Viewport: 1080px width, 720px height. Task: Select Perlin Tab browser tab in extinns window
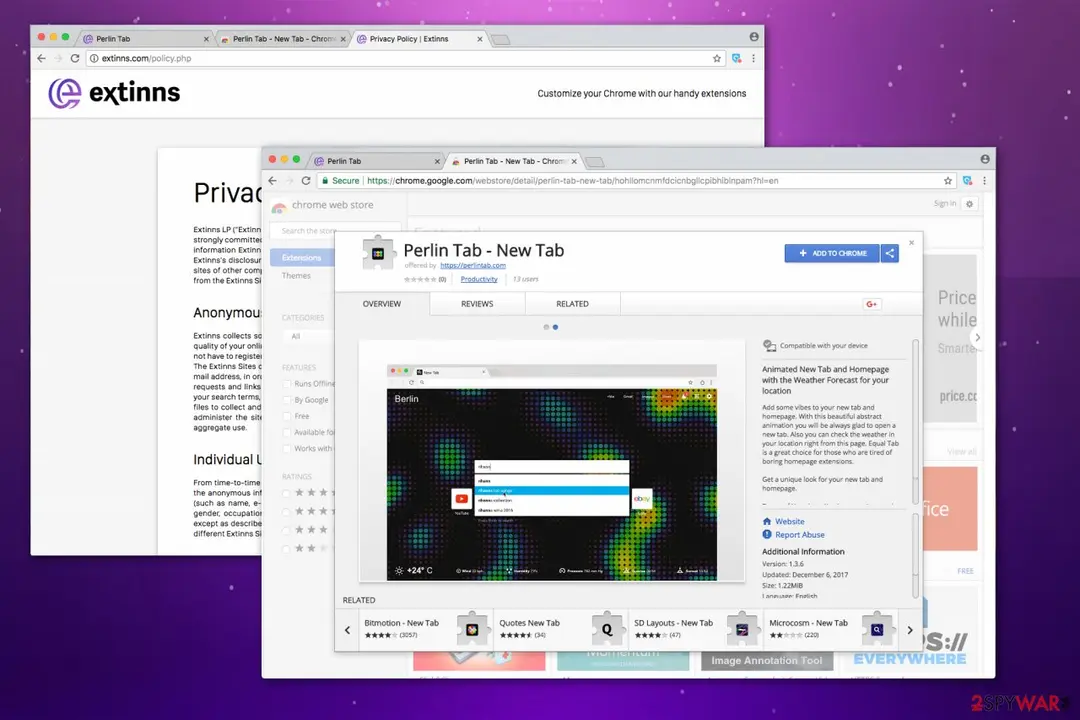(x=145, y=39)
